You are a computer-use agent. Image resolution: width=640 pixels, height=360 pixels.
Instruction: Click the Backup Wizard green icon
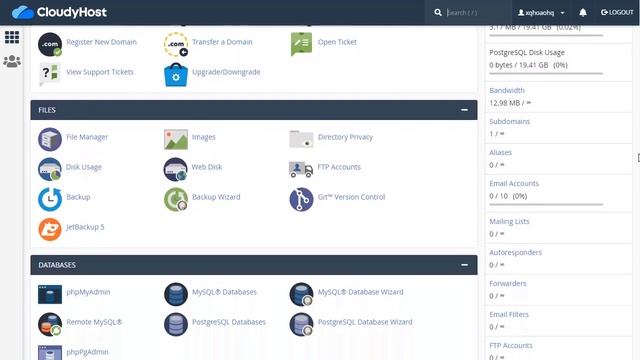176,199
